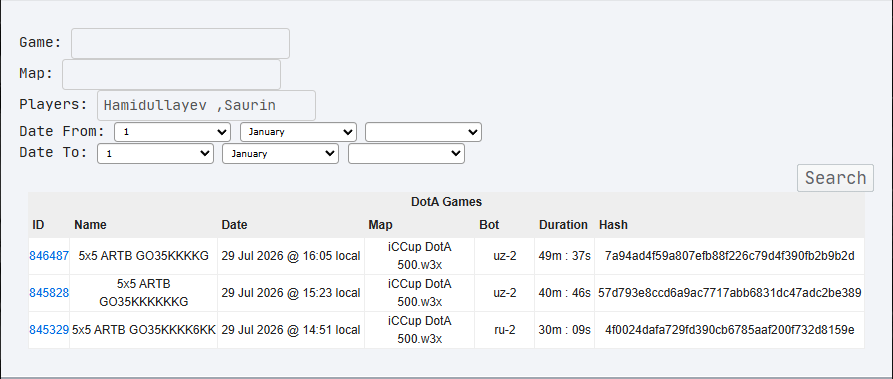The width and height of the screenshot is (893, 379).
Task: Click the Duration column header
Action: [563, 225]
